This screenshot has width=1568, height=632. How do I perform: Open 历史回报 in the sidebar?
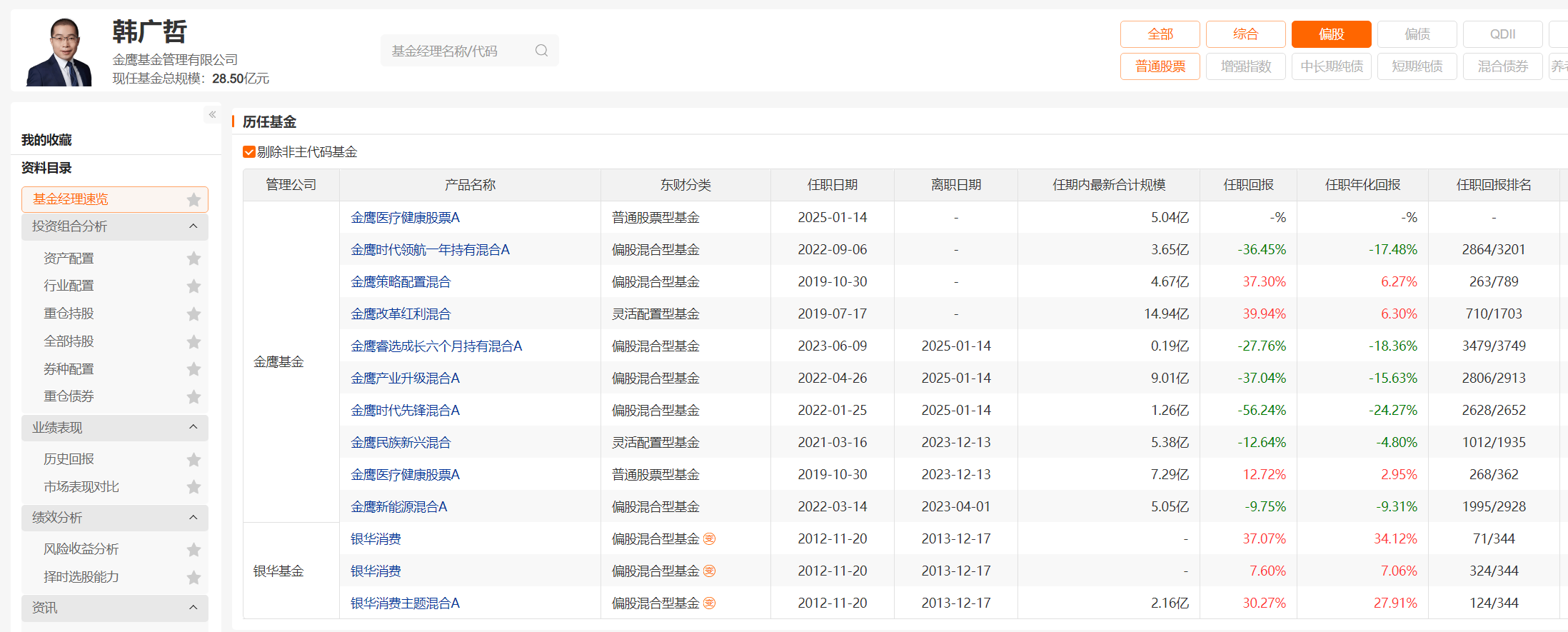pyautogui.click(x=69, y=459)
